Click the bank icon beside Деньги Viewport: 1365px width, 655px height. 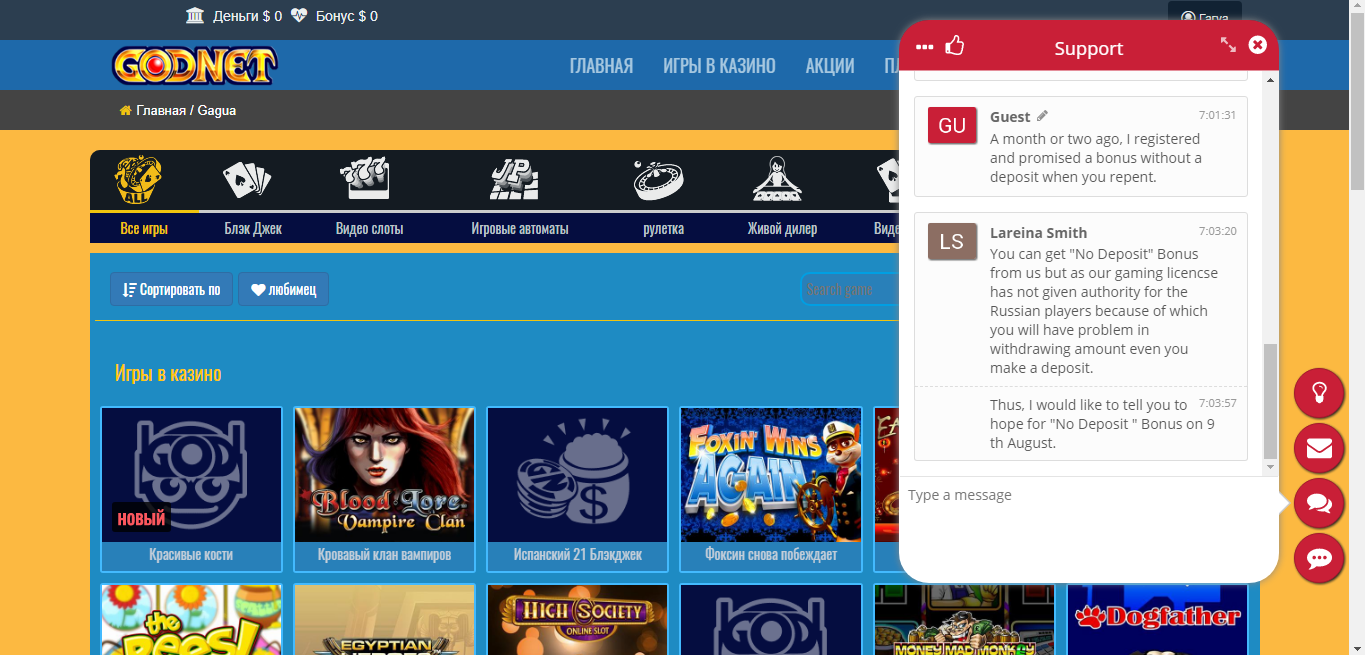pyautogui.click(x=195, y=16)
